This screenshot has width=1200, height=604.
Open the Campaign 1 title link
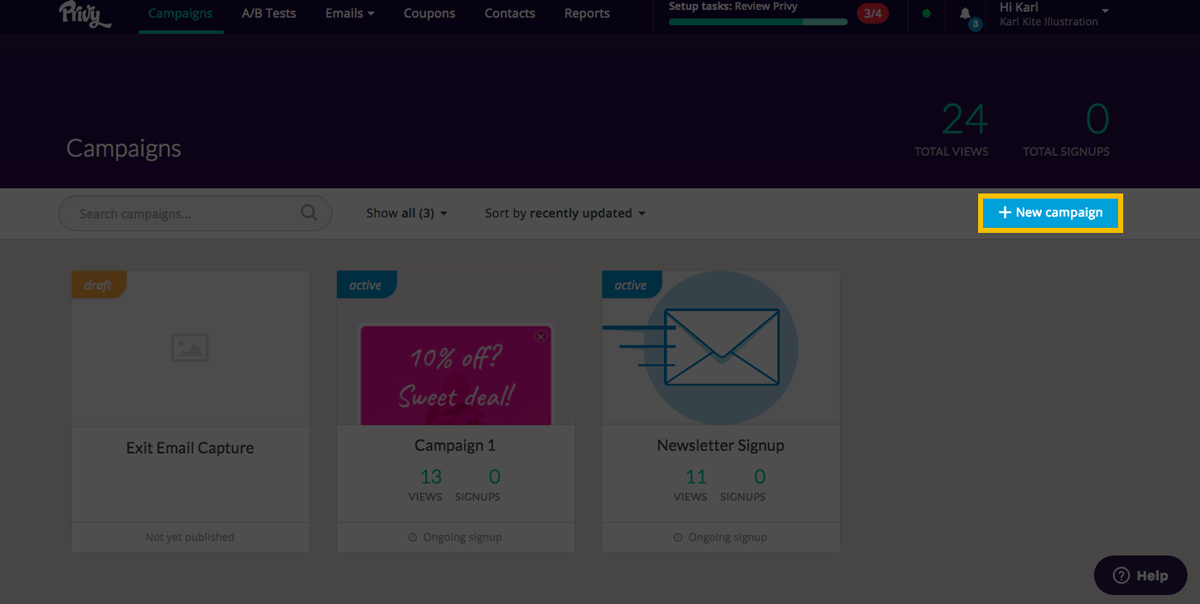[x=455, y=446]
